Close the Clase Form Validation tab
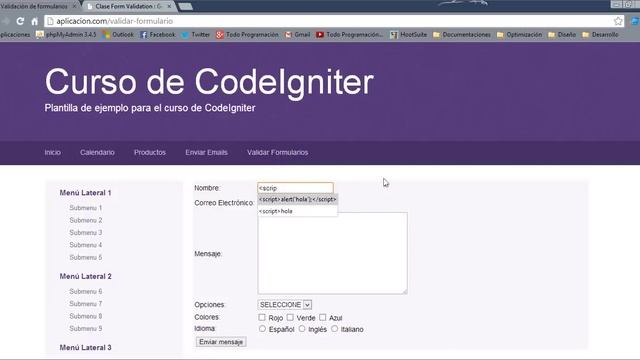The image size is (640, 360). [x=169, y=6]
